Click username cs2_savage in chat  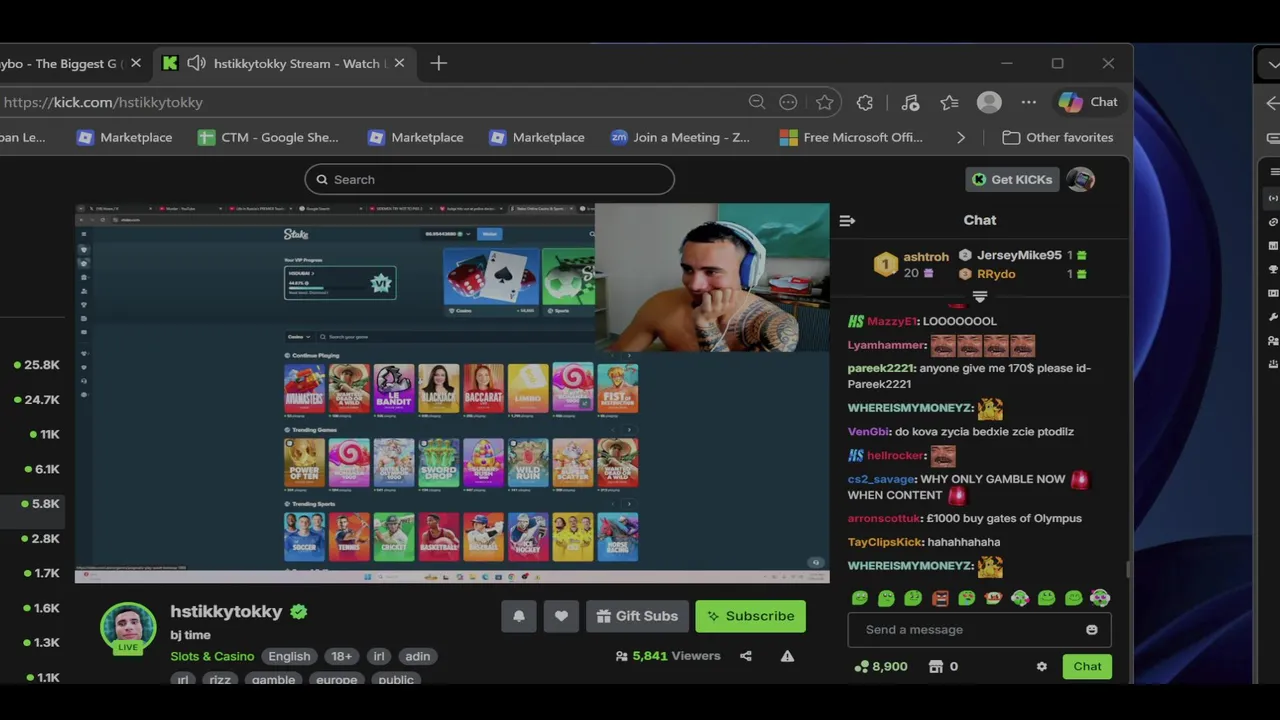point(881,479)
